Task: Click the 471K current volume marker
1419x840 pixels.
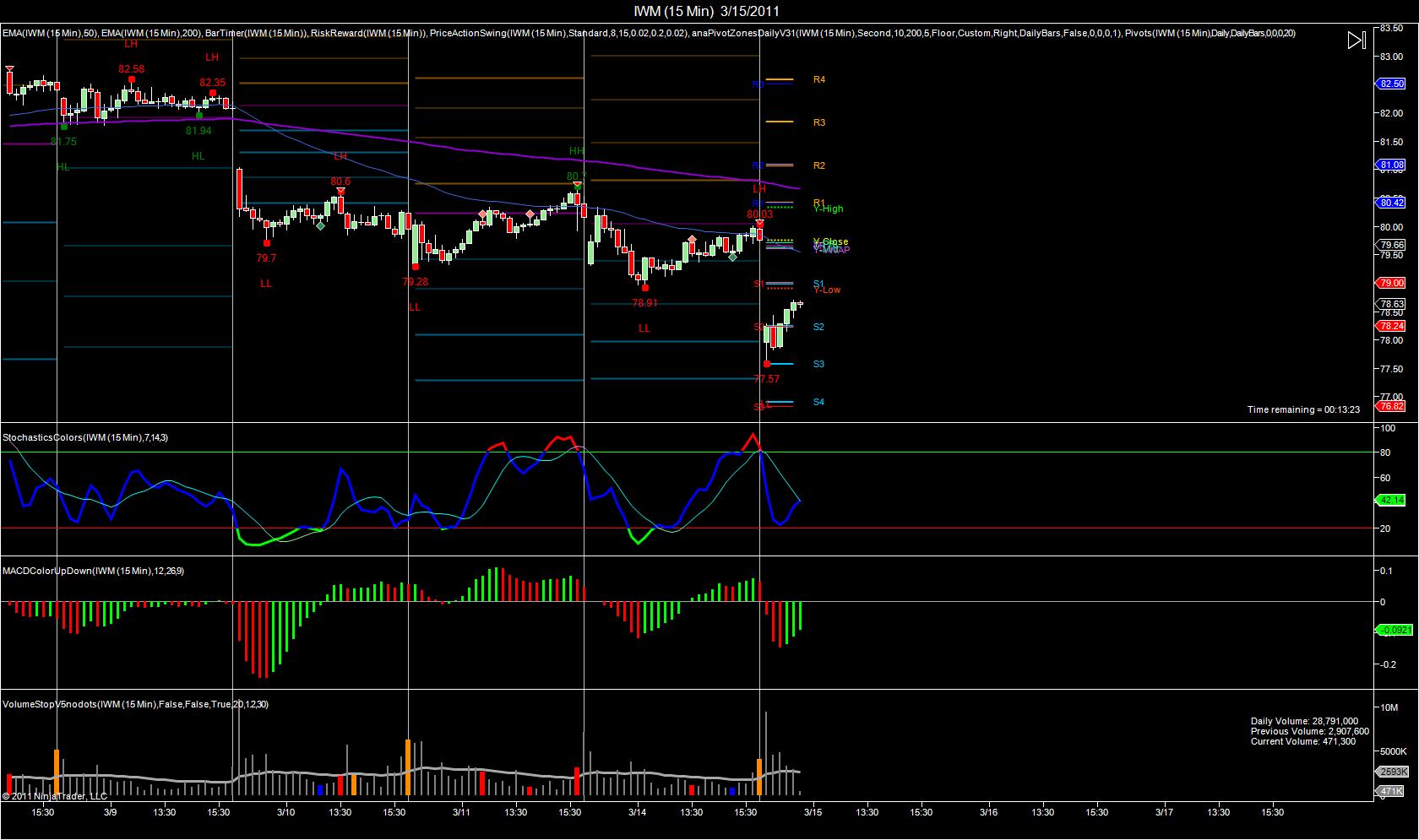Action: [1392, 791]
